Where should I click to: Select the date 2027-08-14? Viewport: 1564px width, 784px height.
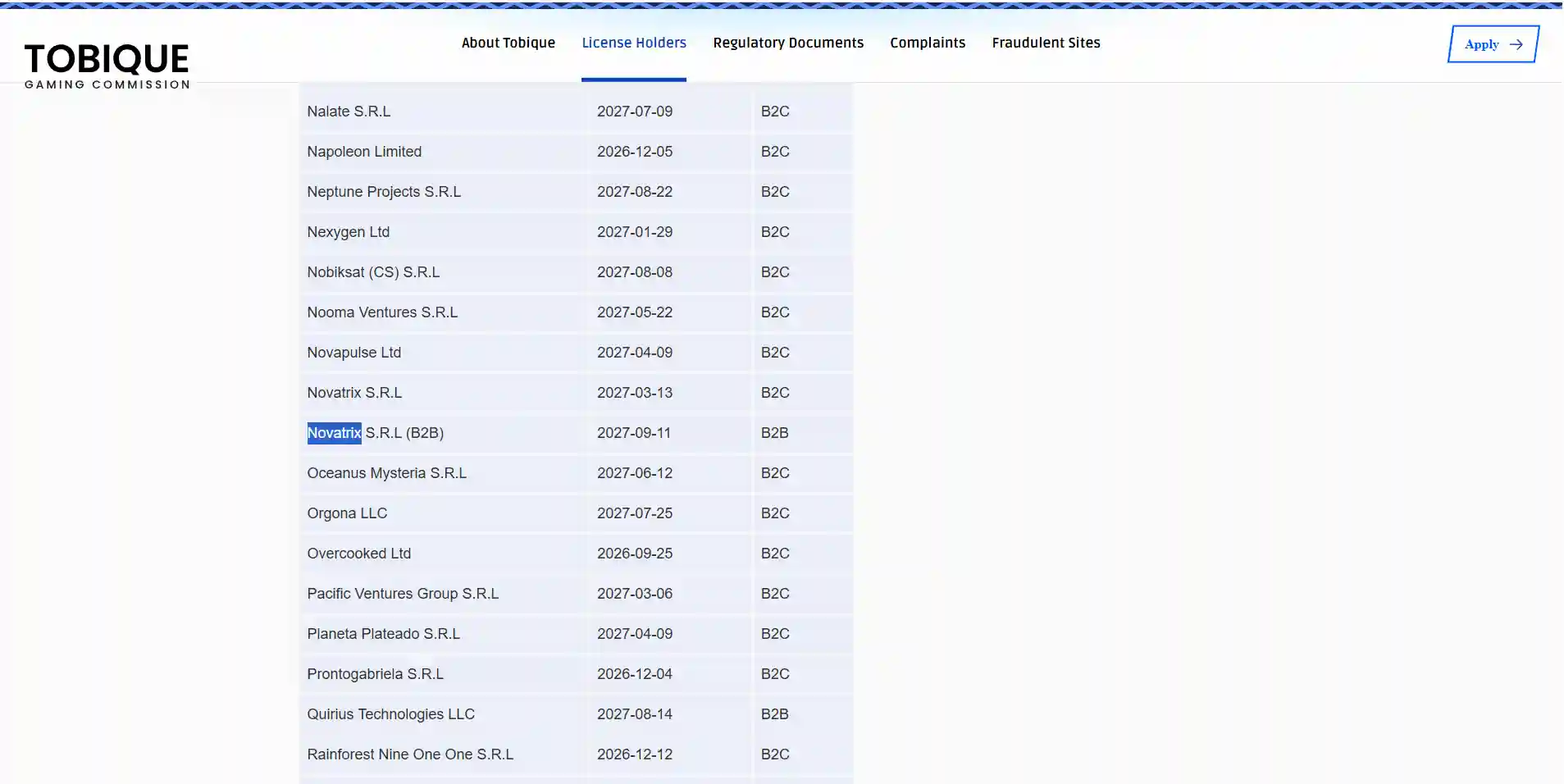pyautogui.click(x=635, y=714)
